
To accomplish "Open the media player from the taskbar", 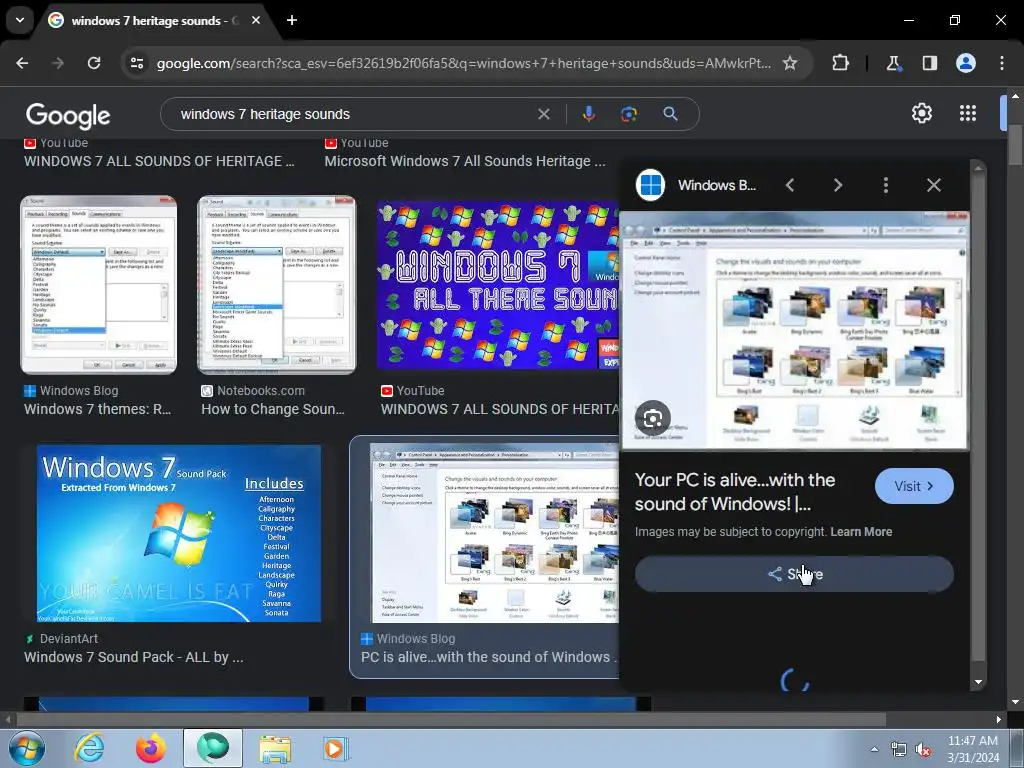I will pos(336,748).
